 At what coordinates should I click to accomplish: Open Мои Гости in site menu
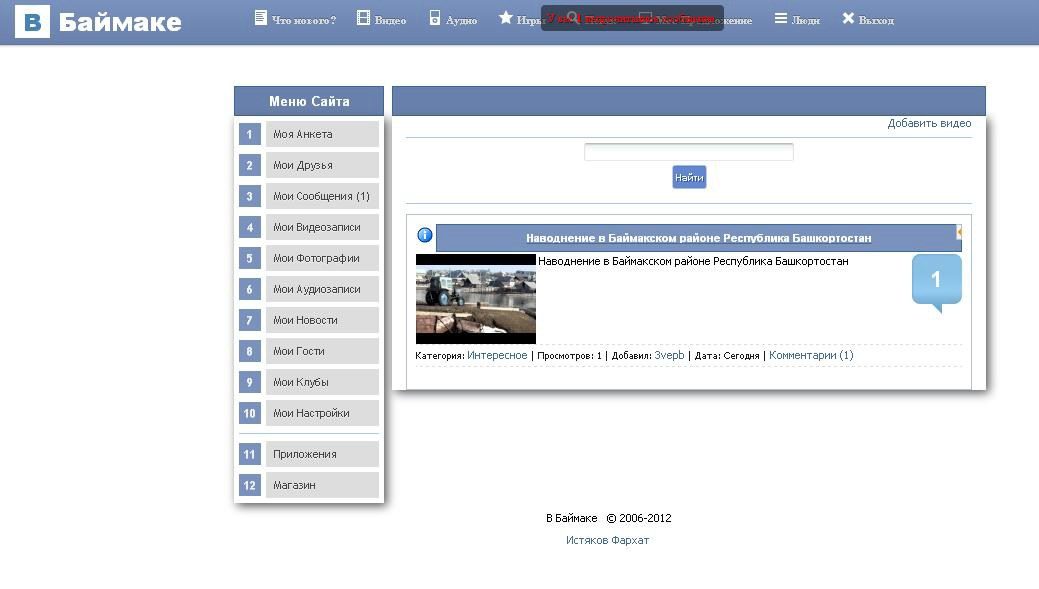coord(322,351)
